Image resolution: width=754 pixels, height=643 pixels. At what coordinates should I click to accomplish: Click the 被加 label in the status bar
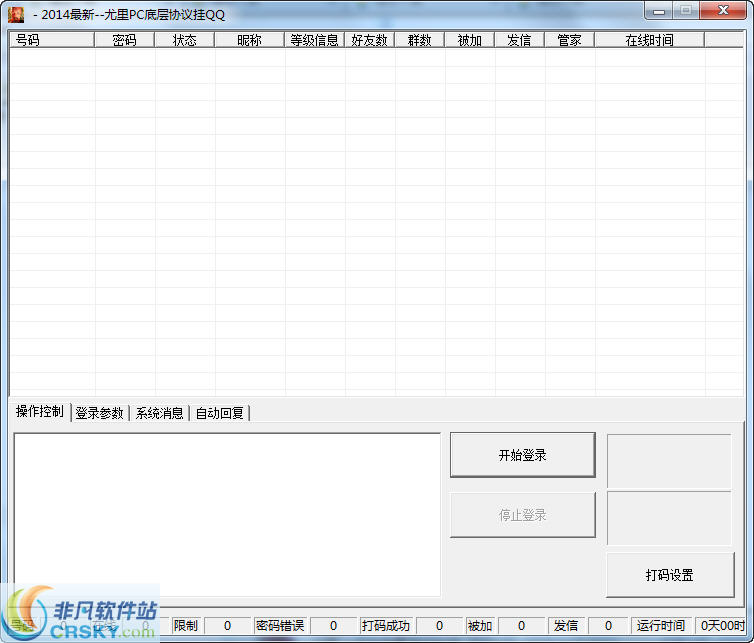[x=480, y=626]
